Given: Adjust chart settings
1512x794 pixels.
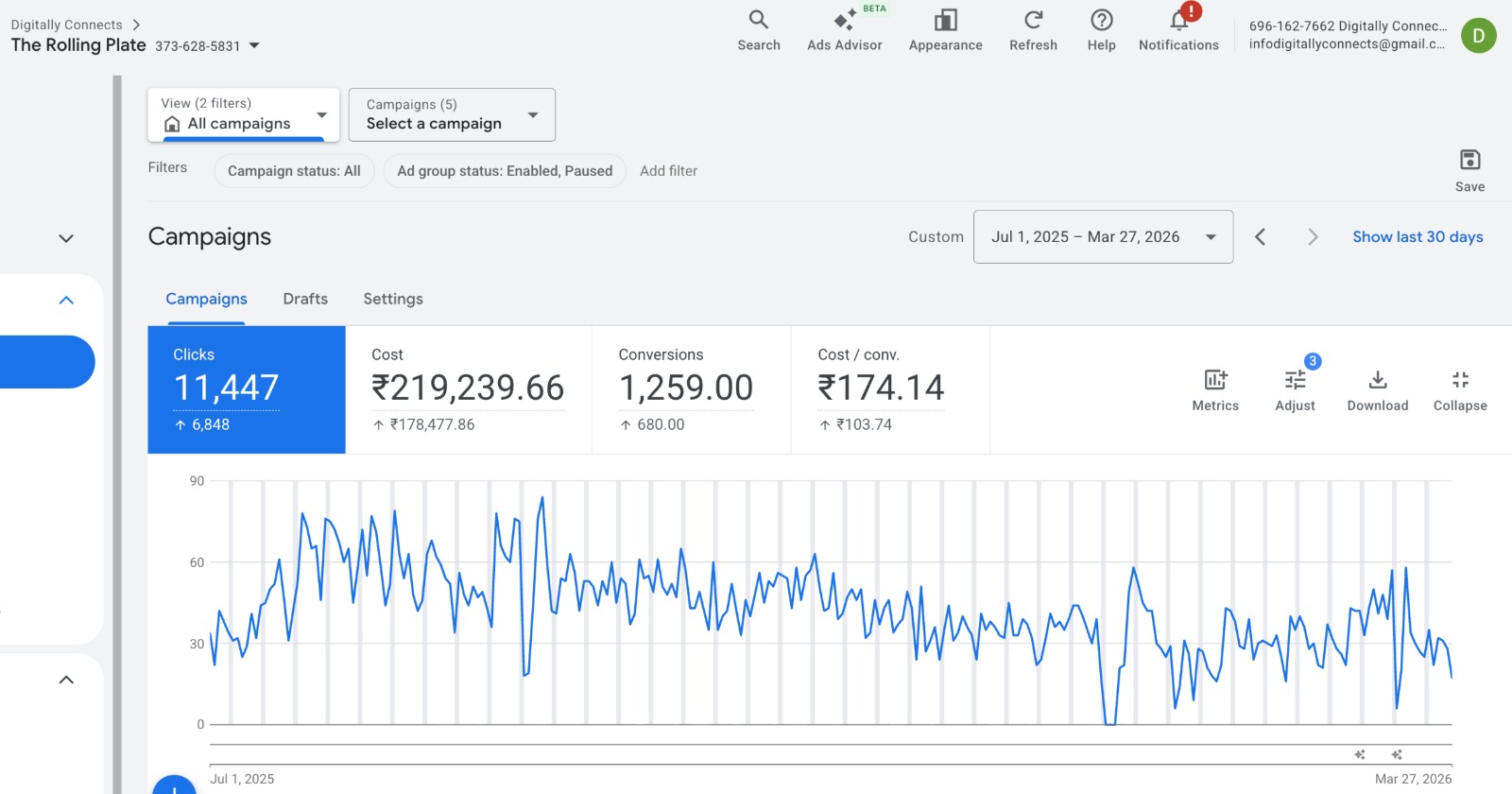Looking at the screenshot, I should (x=1295, y=389).
